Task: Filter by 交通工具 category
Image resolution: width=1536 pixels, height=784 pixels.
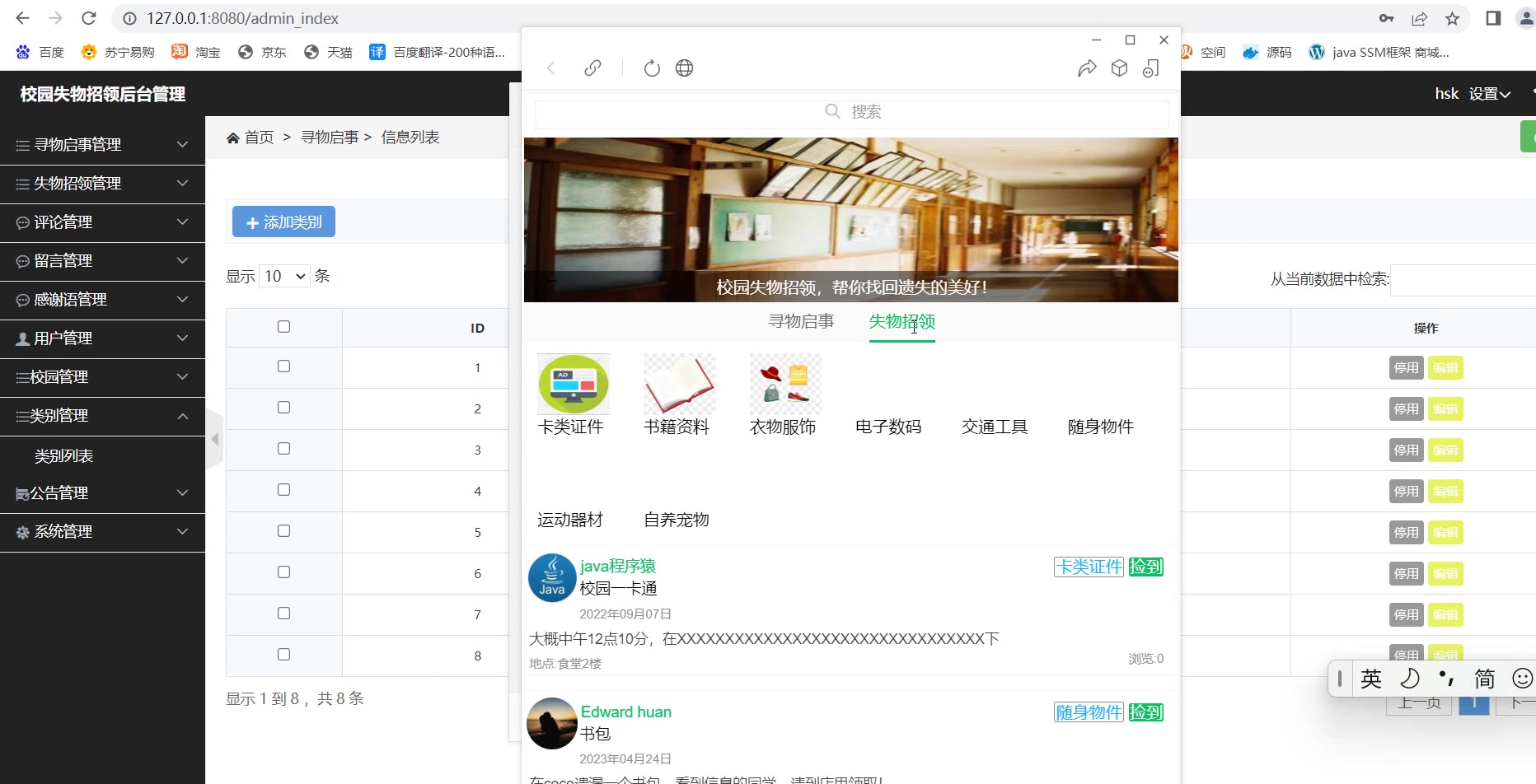Action: tap(995, 427)
